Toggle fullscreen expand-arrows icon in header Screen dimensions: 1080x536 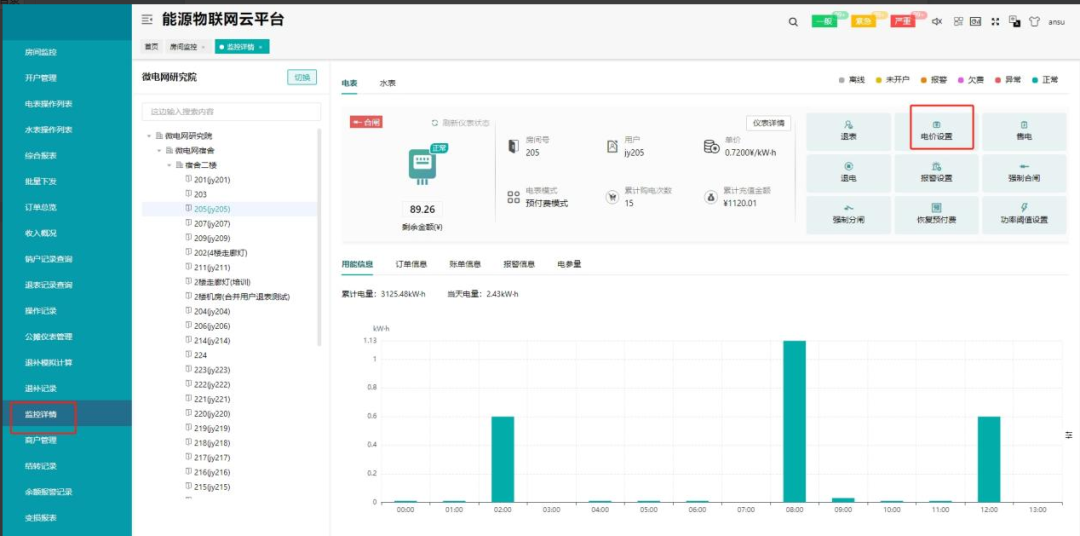point(995,21)
